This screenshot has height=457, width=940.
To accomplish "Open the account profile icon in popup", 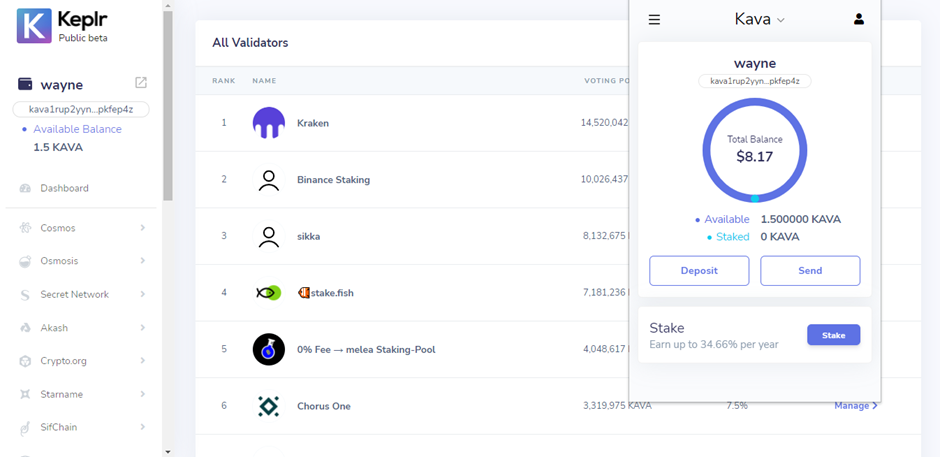I will [x=859, y=19].
